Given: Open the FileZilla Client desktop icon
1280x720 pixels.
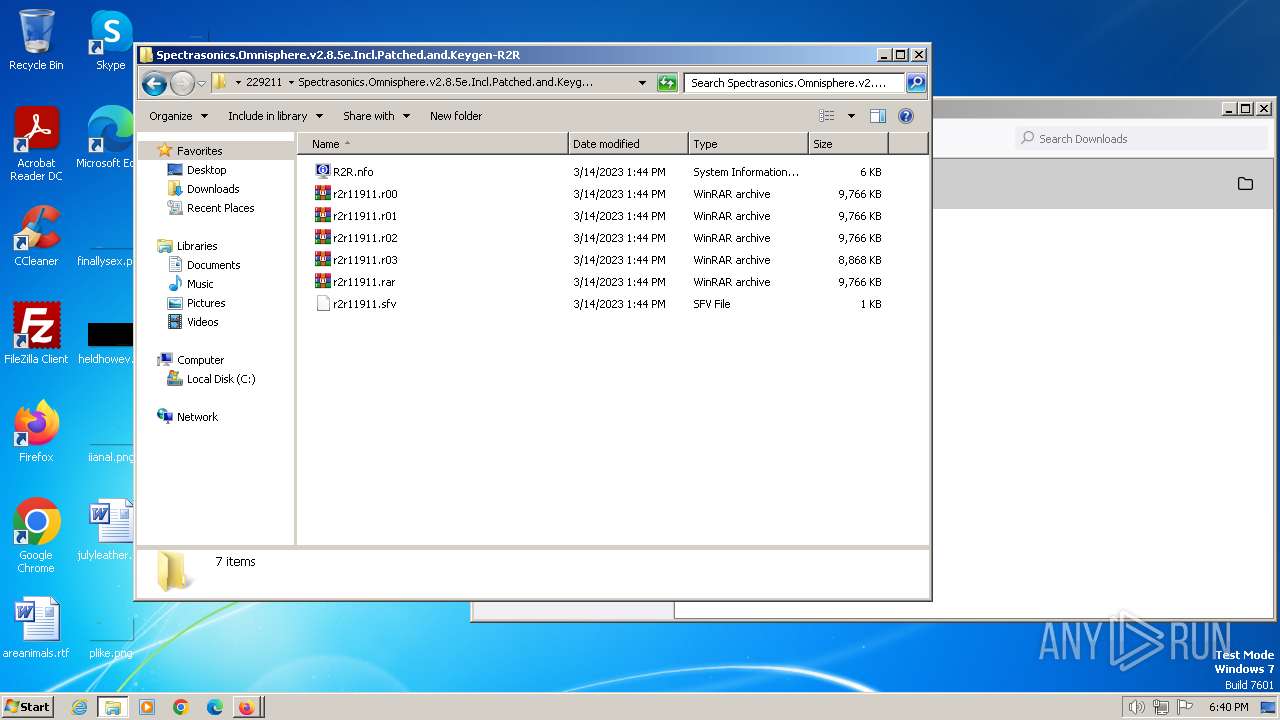Looking at the screenshot, I should 36,333.
